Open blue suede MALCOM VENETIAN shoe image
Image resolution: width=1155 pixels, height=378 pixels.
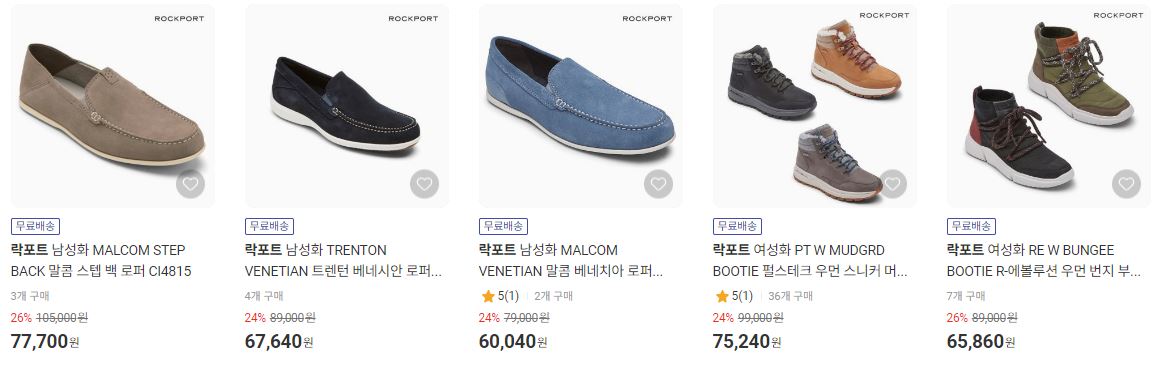point(580,106)
